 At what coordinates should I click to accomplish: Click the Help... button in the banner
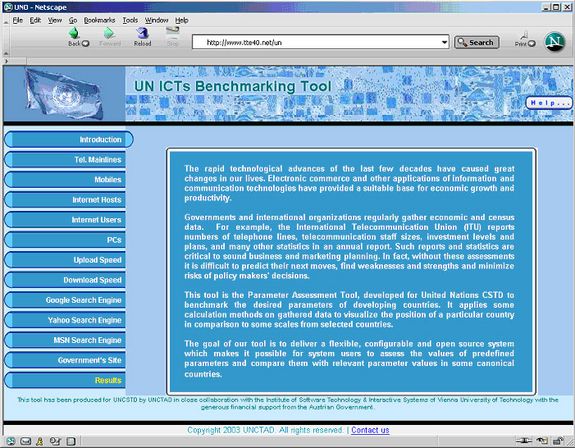click(x=549, y=103)
